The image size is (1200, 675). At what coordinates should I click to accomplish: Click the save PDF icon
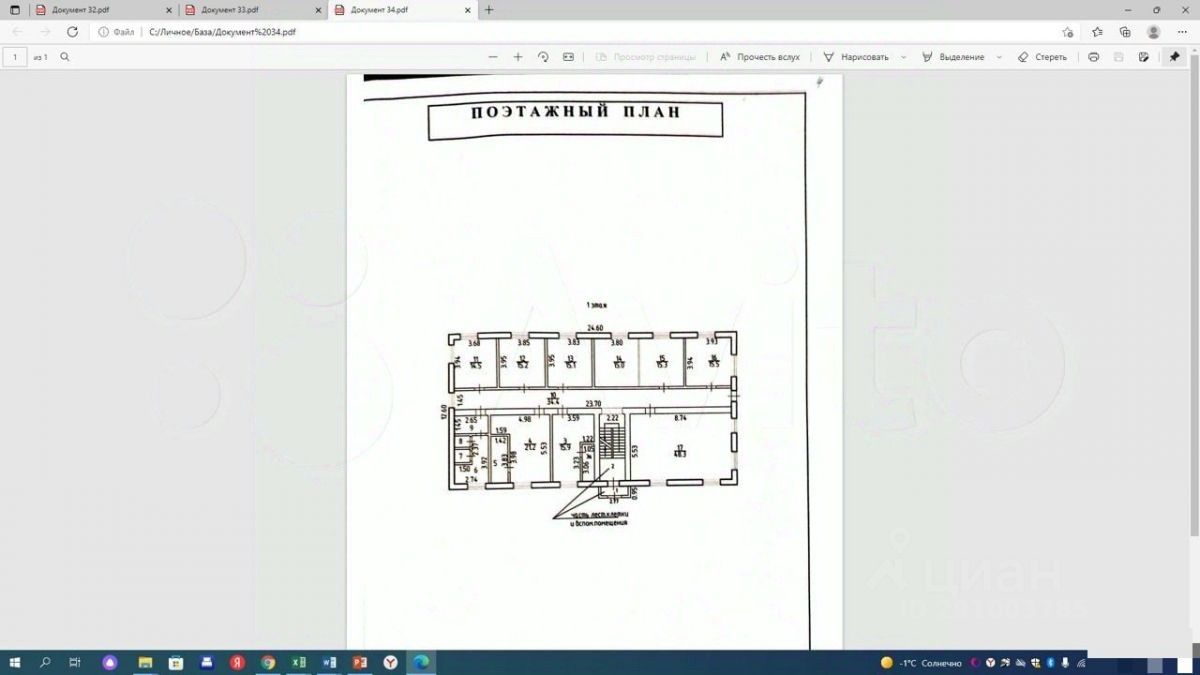1119,57
